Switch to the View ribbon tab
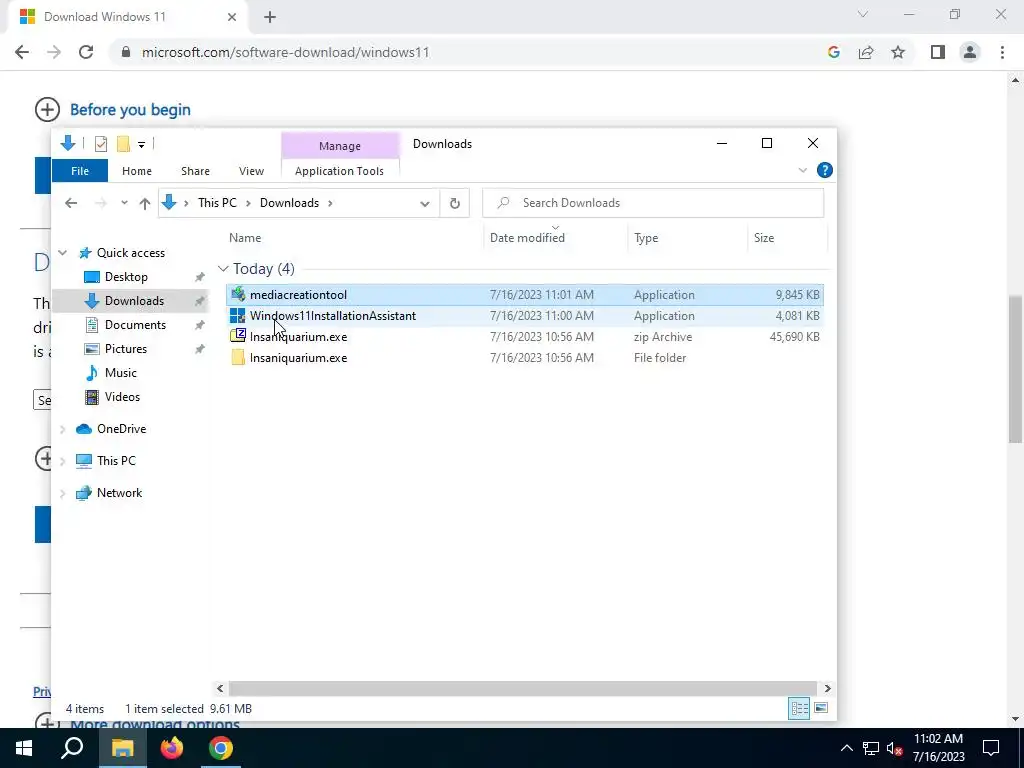This screenshot has height=768, width=1024. pyautogui.click(x=251, y=171)
